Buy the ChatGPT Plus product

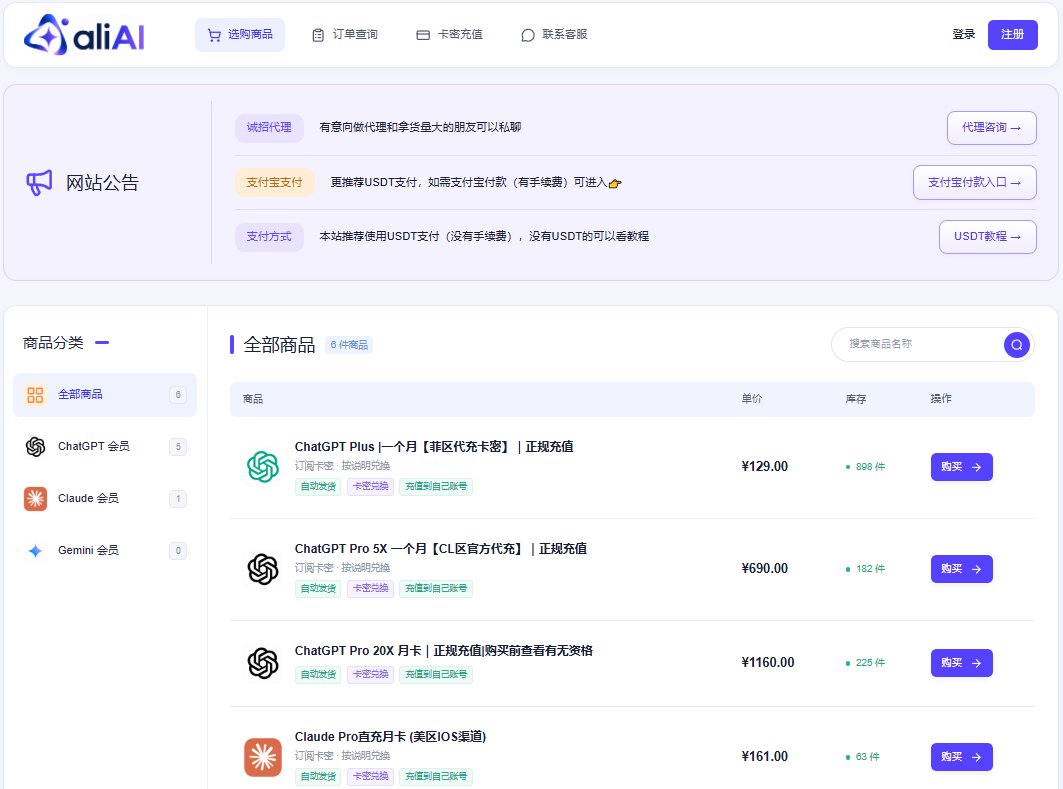[961, 467]
